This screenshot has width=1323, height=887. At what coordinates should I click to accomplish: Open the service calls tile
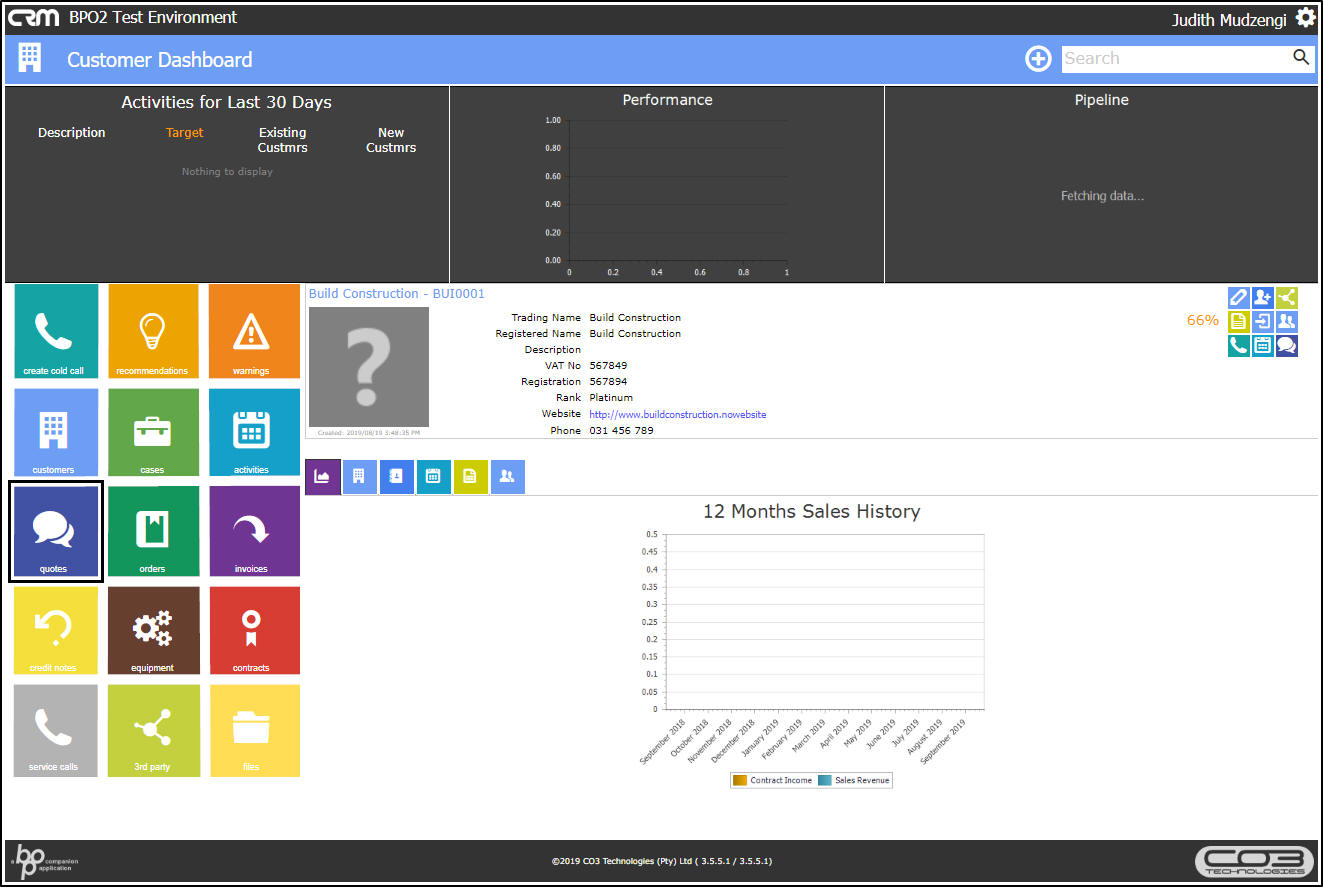56,730
